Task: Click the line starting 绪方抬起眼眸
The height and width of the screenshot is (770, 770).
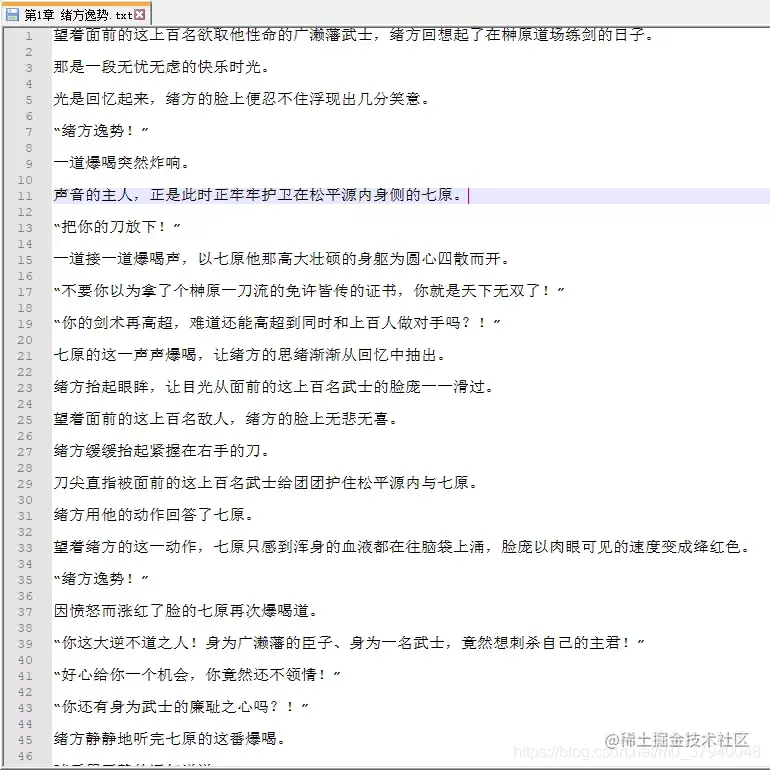Action: 274,387
